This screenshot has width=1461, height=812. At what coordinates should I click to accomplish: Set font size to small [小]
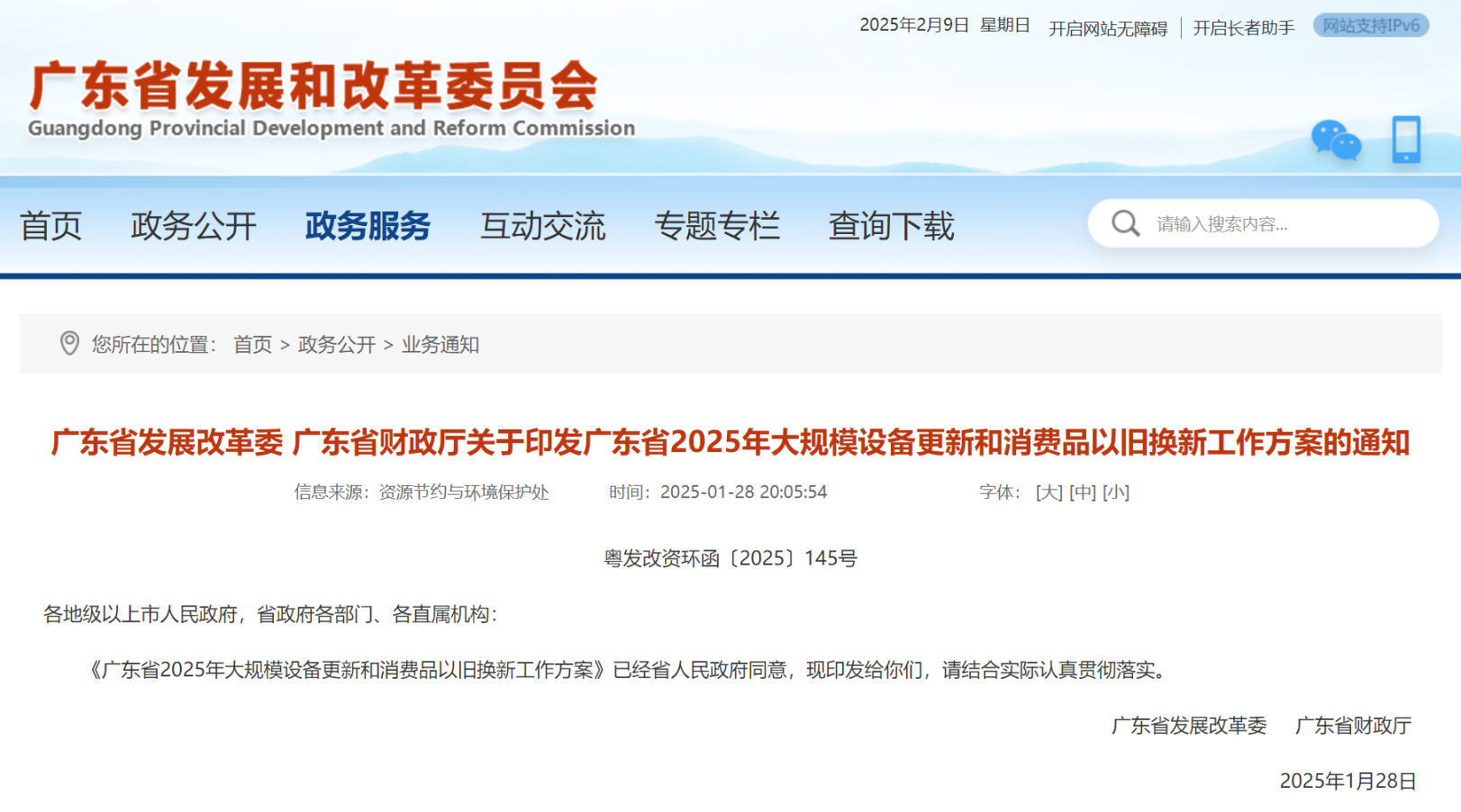[1115, 492]
